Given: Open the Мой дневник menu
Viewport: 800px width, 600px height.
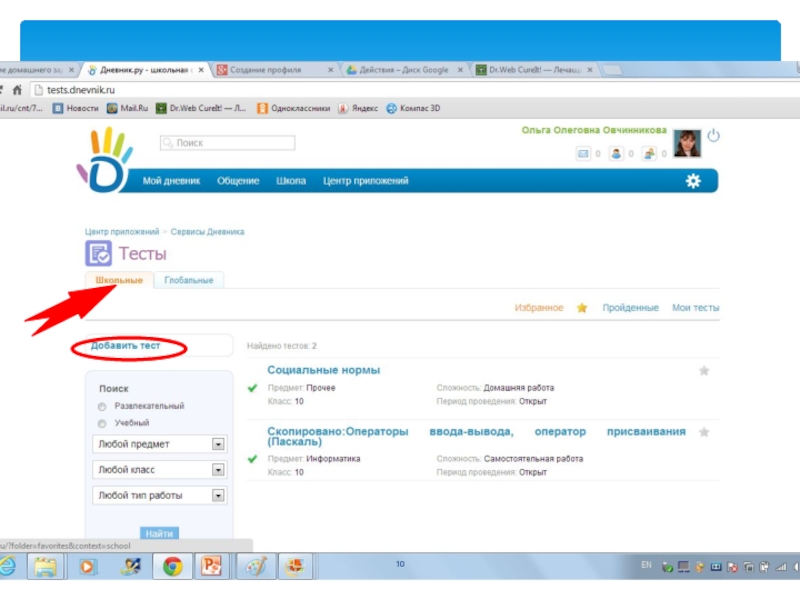Looking at the screenshot, I should [171, 181].
